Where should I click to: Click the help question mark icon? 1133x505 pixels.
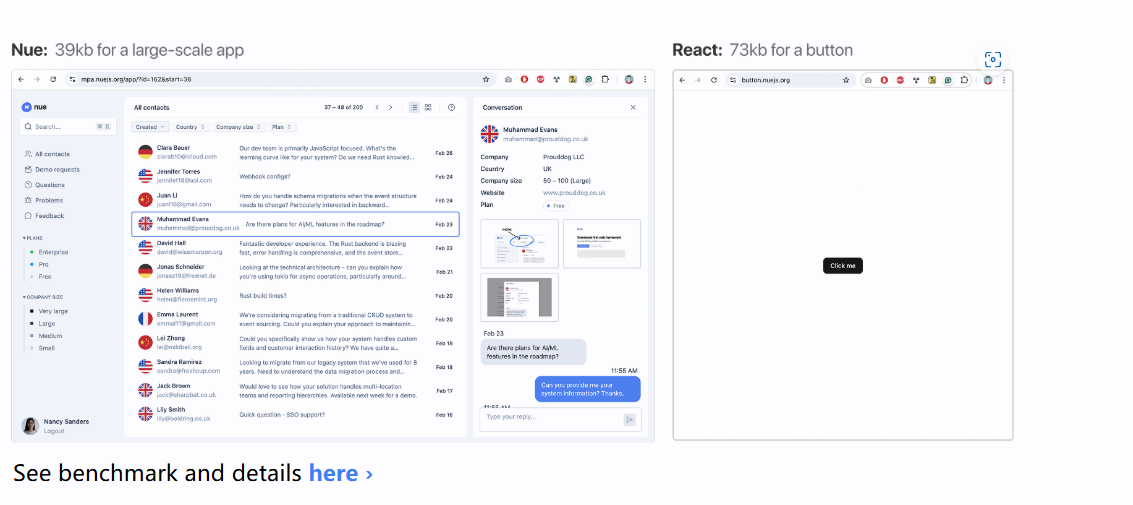click(x=451, y=107)
